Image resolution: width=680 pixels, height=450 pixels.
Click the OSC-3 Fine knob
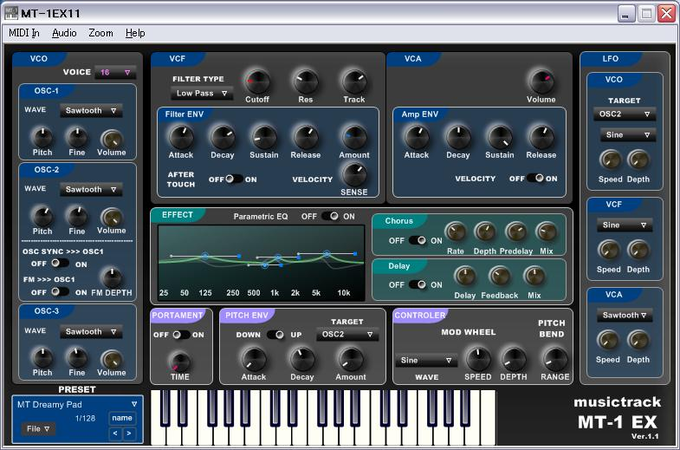click(x=77, y=357)
